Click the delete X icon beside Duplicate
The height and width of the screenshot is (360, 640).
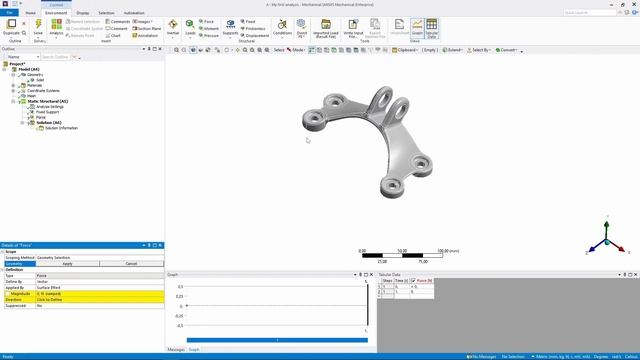(x=24, y=24)
